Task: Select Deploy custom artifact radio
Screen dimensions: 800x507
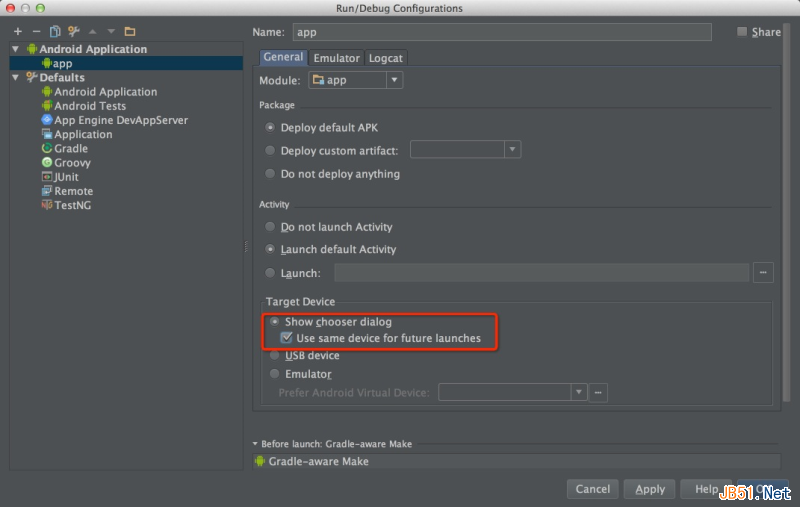Action: point(270,150)
